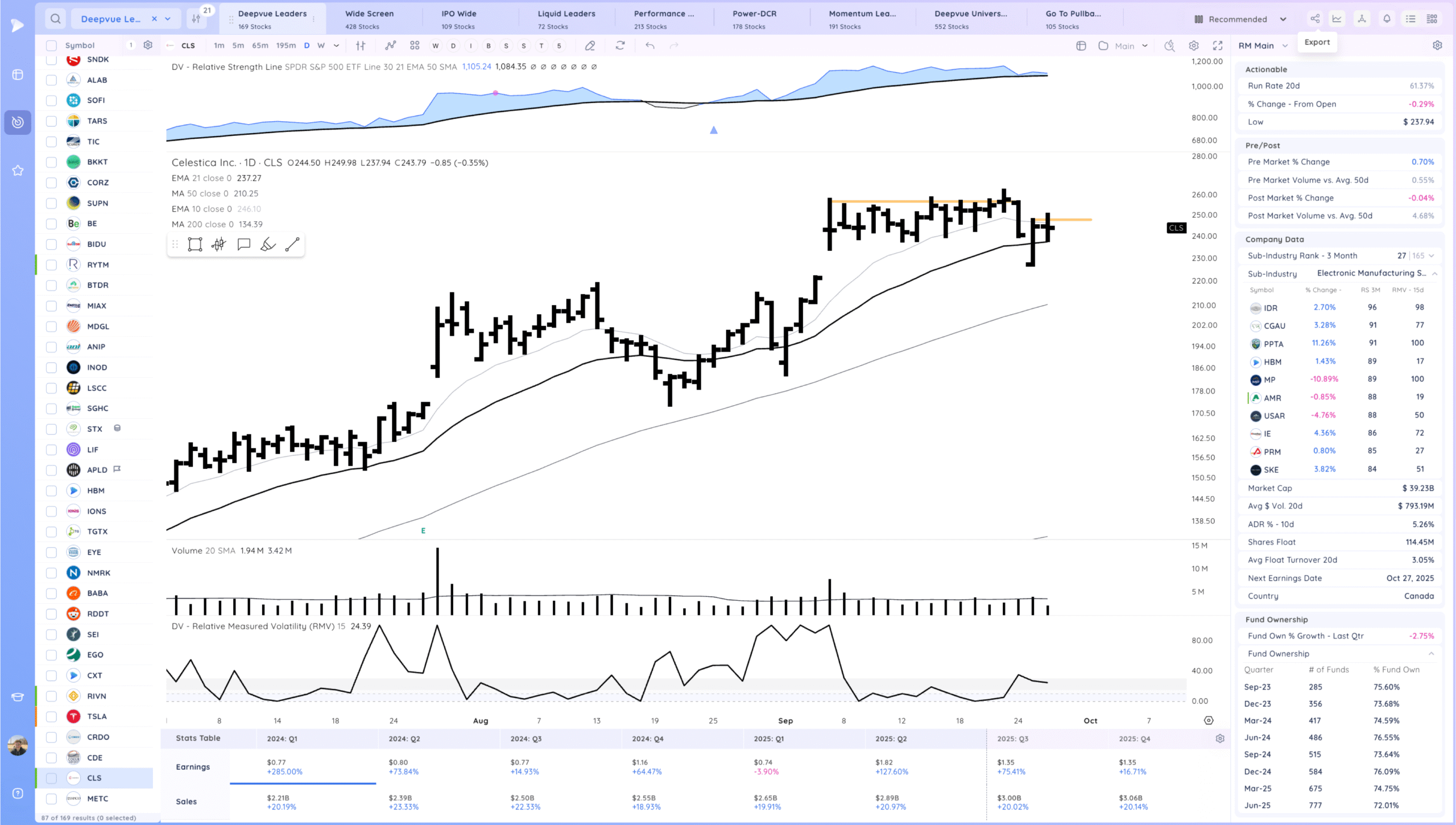Screen dimensions: 1456x825
Task: Open the Deepvue Leaders watchlist dropdown arrow
Action: [168, 19]
